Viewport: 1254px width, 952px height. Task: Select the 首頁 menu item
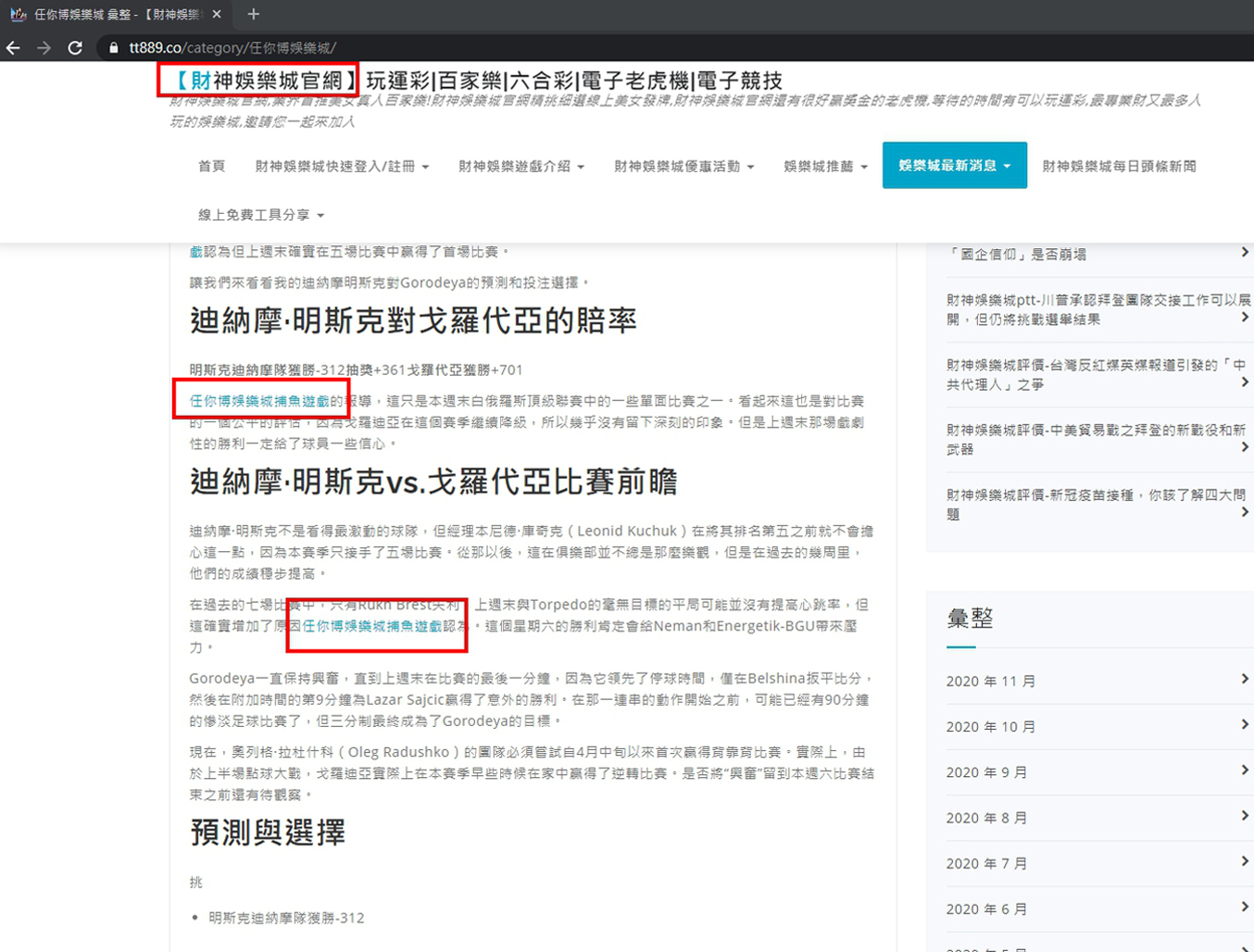[x=211, y=166]
